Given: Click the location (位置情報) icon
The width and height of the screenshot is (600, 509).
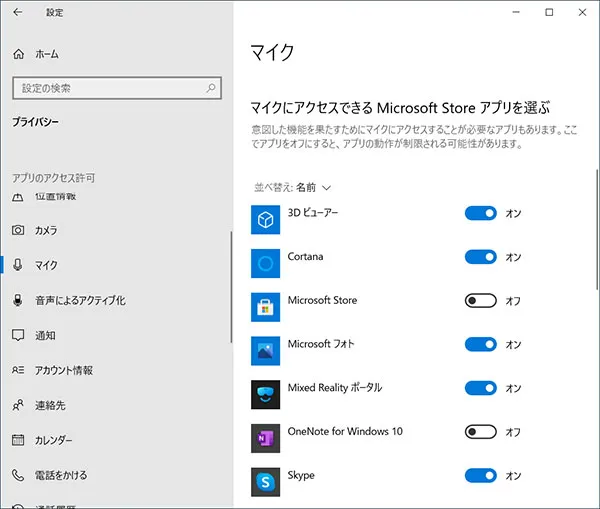Looking at the screenshot, I should click(18, 197).
